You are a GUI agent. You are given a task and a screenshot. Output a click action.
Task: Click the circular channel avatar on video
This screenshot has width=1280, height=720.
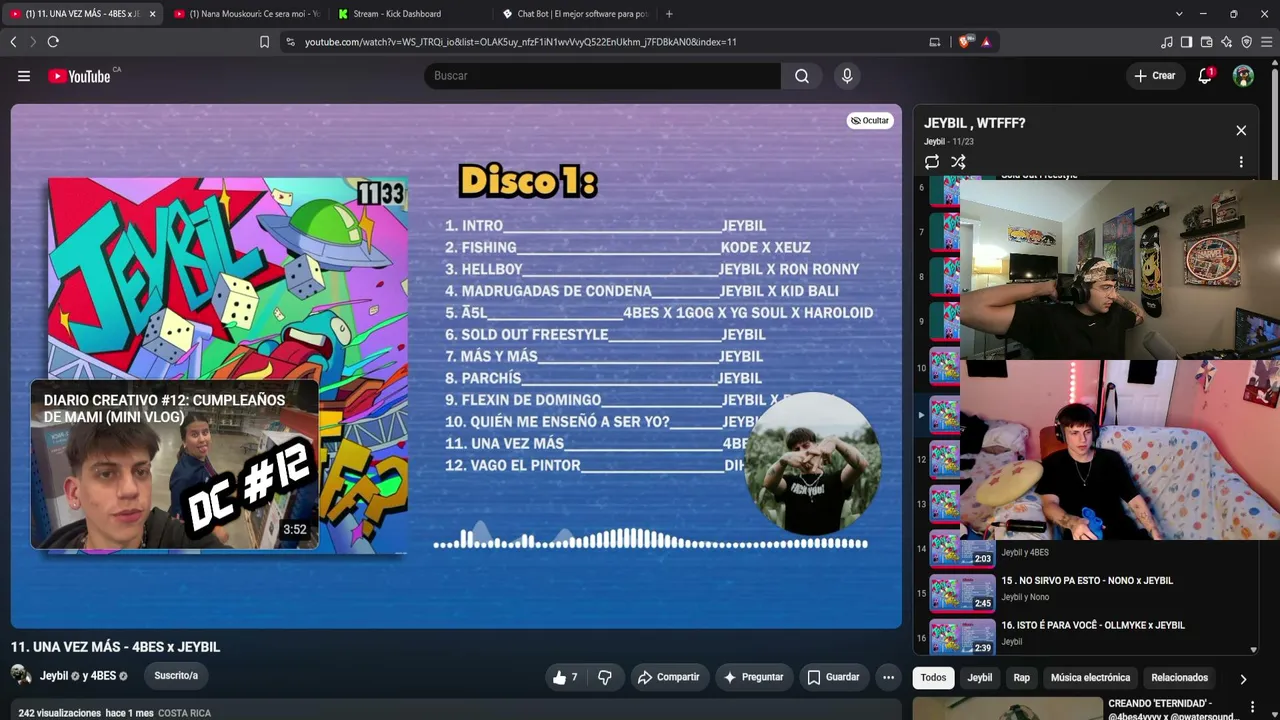click(x=812, y=464)
